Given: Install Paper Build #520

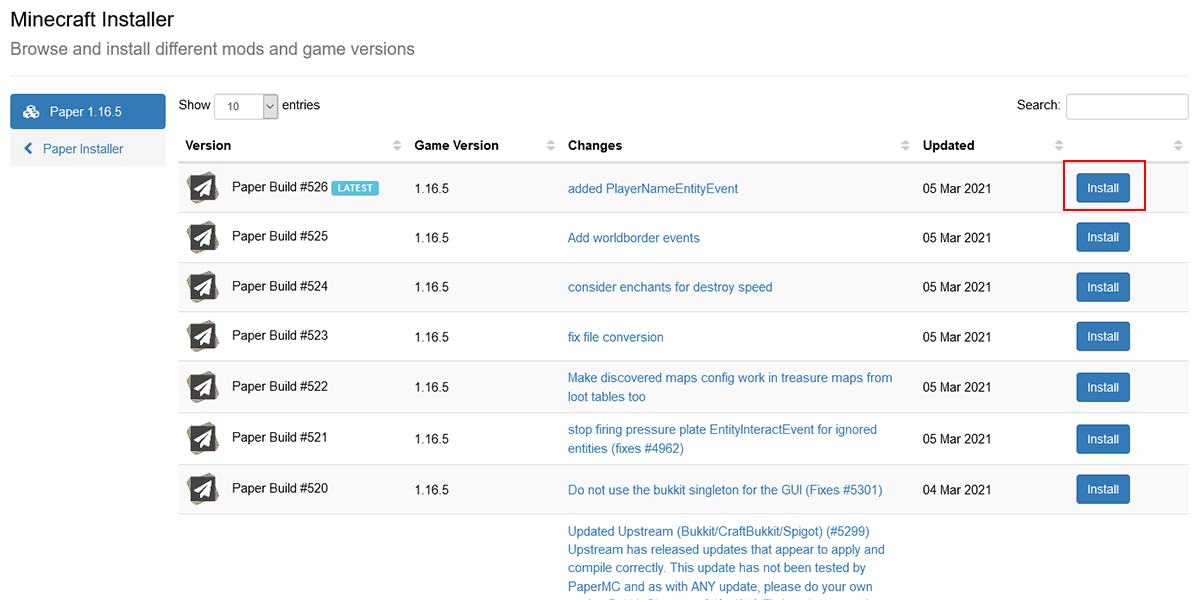Looking at the screenshot, I should tap(1103, 489).
